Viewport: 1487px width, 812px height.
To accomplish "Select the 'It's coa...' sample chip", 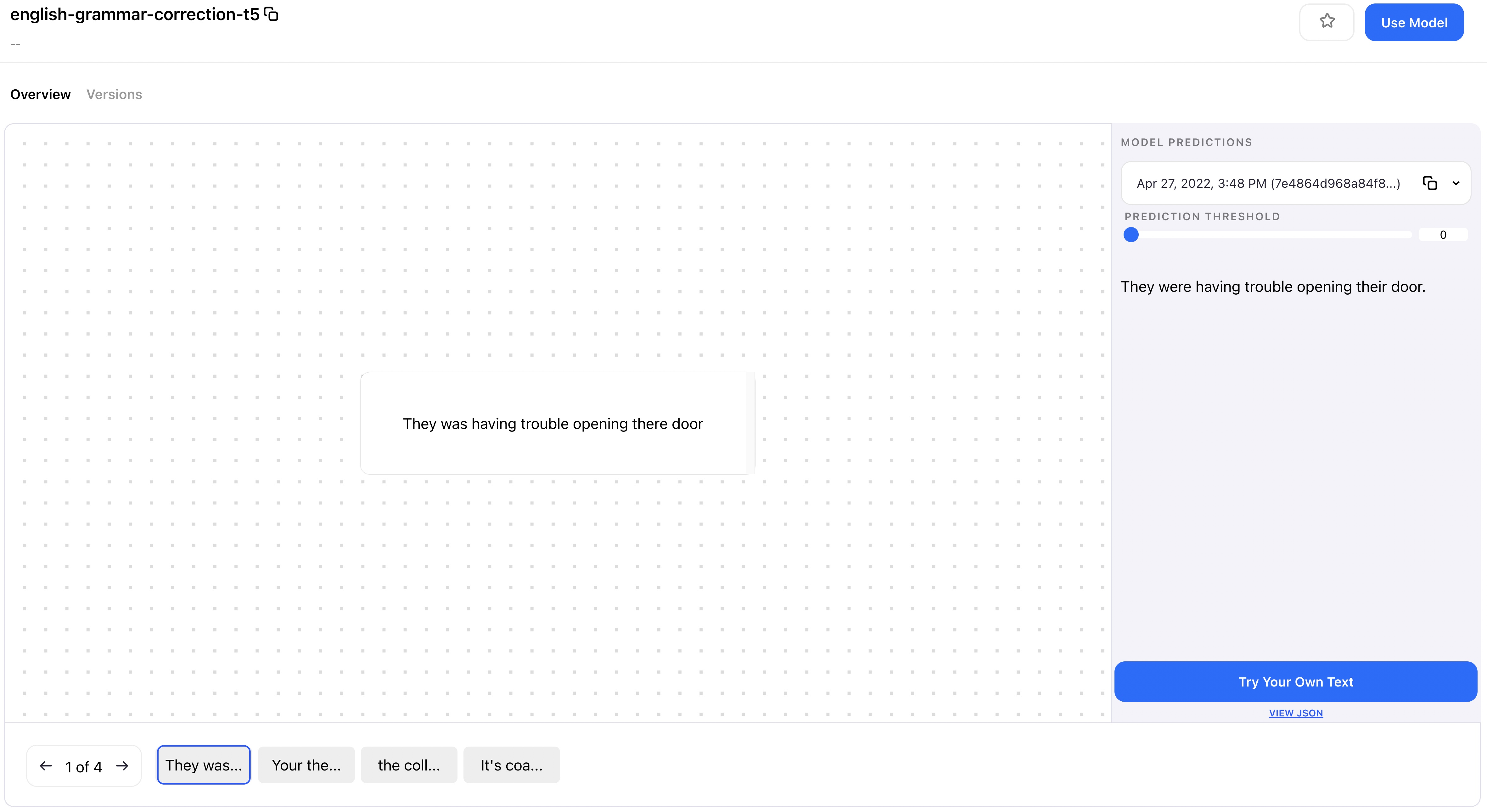I will (x=511, y=765).
